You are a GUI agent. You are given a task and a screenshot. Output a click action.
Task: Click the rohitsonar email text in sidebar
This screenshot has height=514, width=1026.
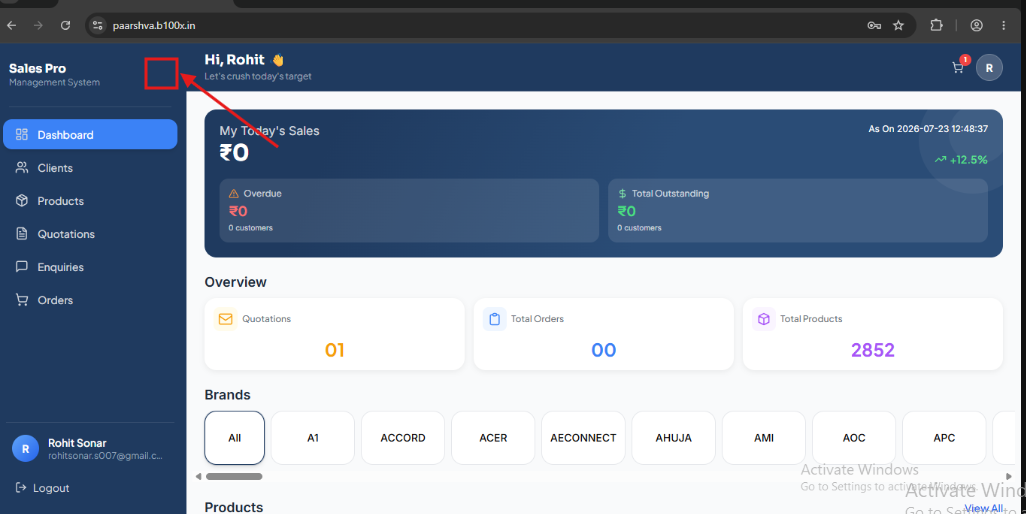[105, 456]
